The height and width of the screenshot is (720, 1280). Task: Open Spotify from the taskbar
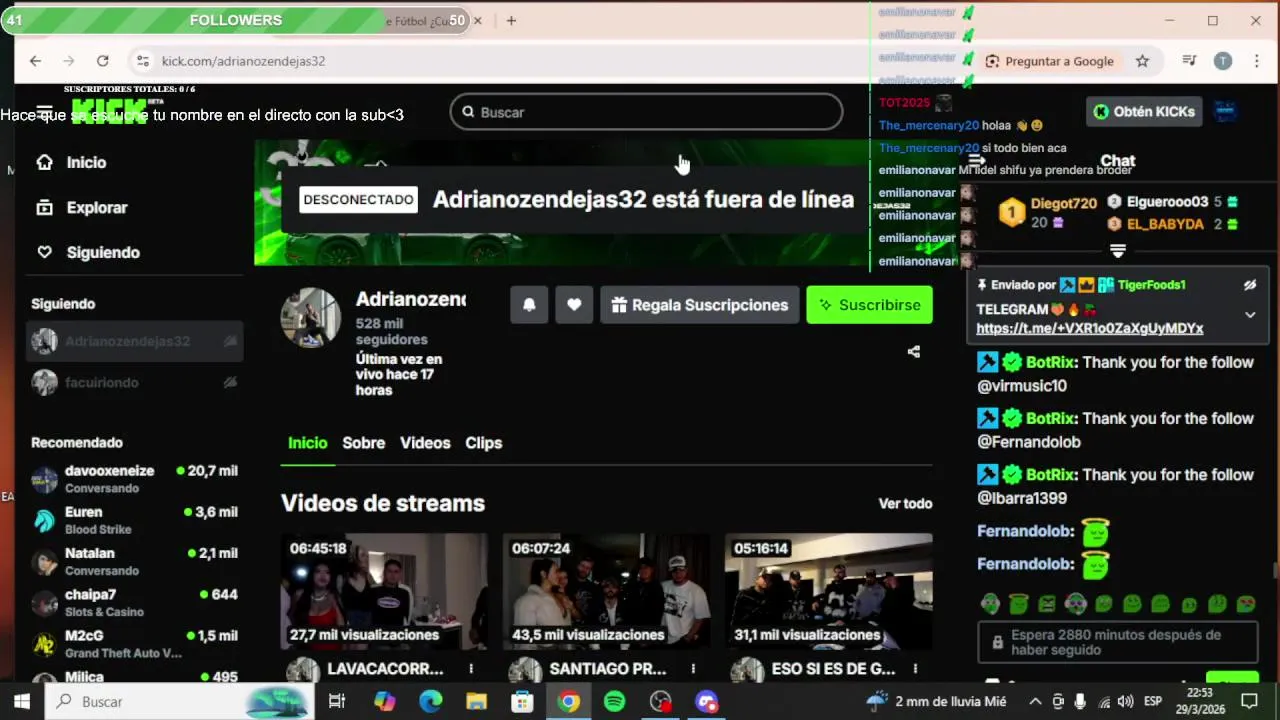point(614,702)
